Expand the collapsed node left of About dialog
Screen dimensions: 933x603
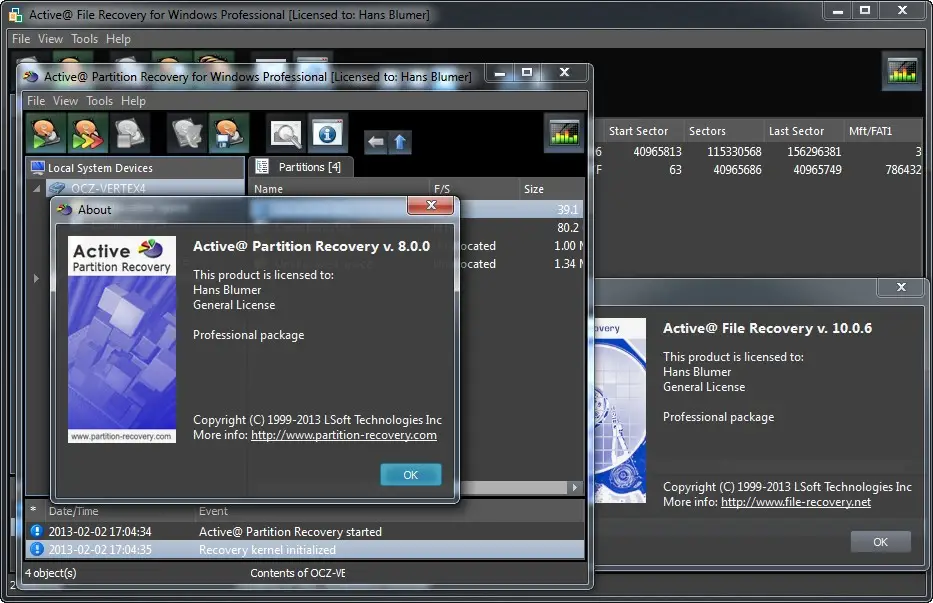pyautogui.click(x=36, y=278)
